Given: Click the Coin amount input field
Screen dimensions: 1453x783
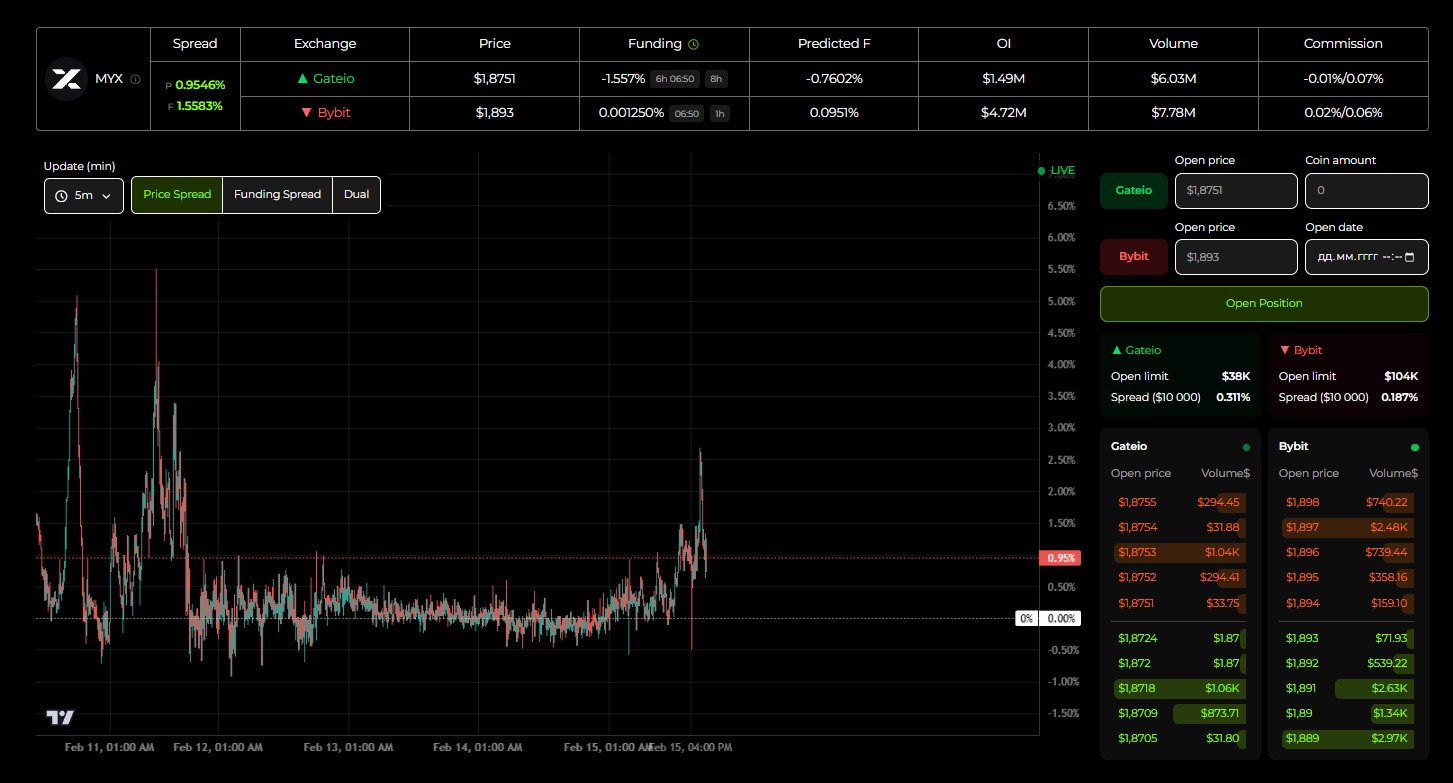Looking at the screenshot, I should (1366, 190).
